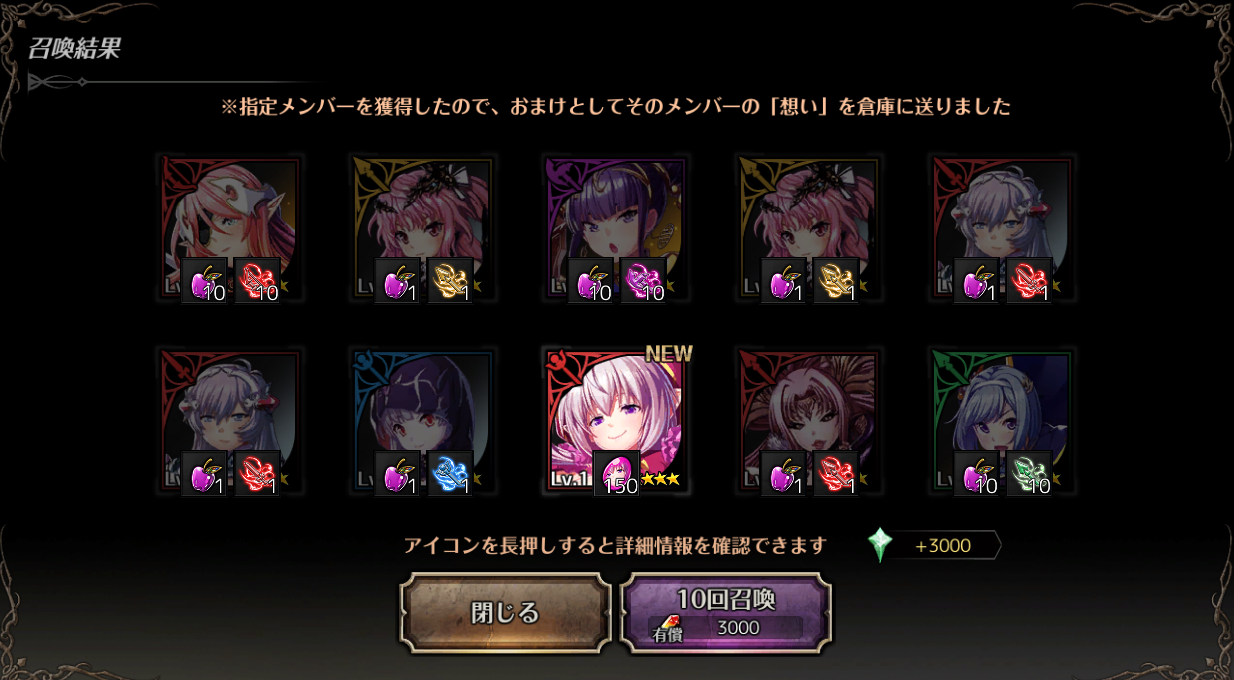This screenshot has height=680, width=1234.
Task: Click the green-framed character card
Action: [1003, 420]
